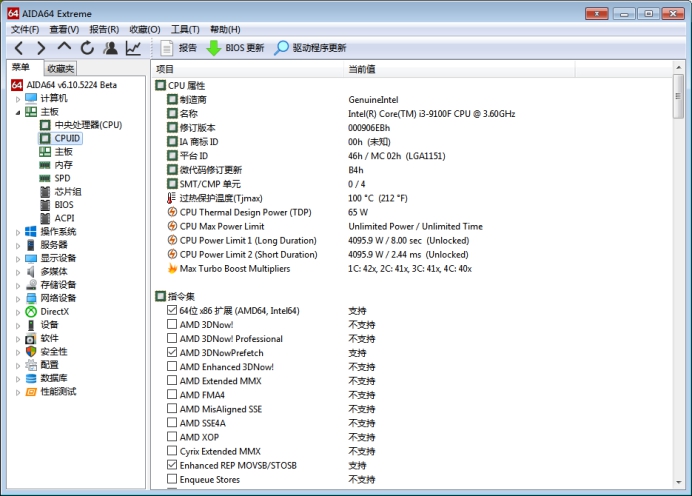The image size is (692, 496).
Task: Toggle the 64位 x86 扩展 checkbox
Action: click(x=172, y=310)
